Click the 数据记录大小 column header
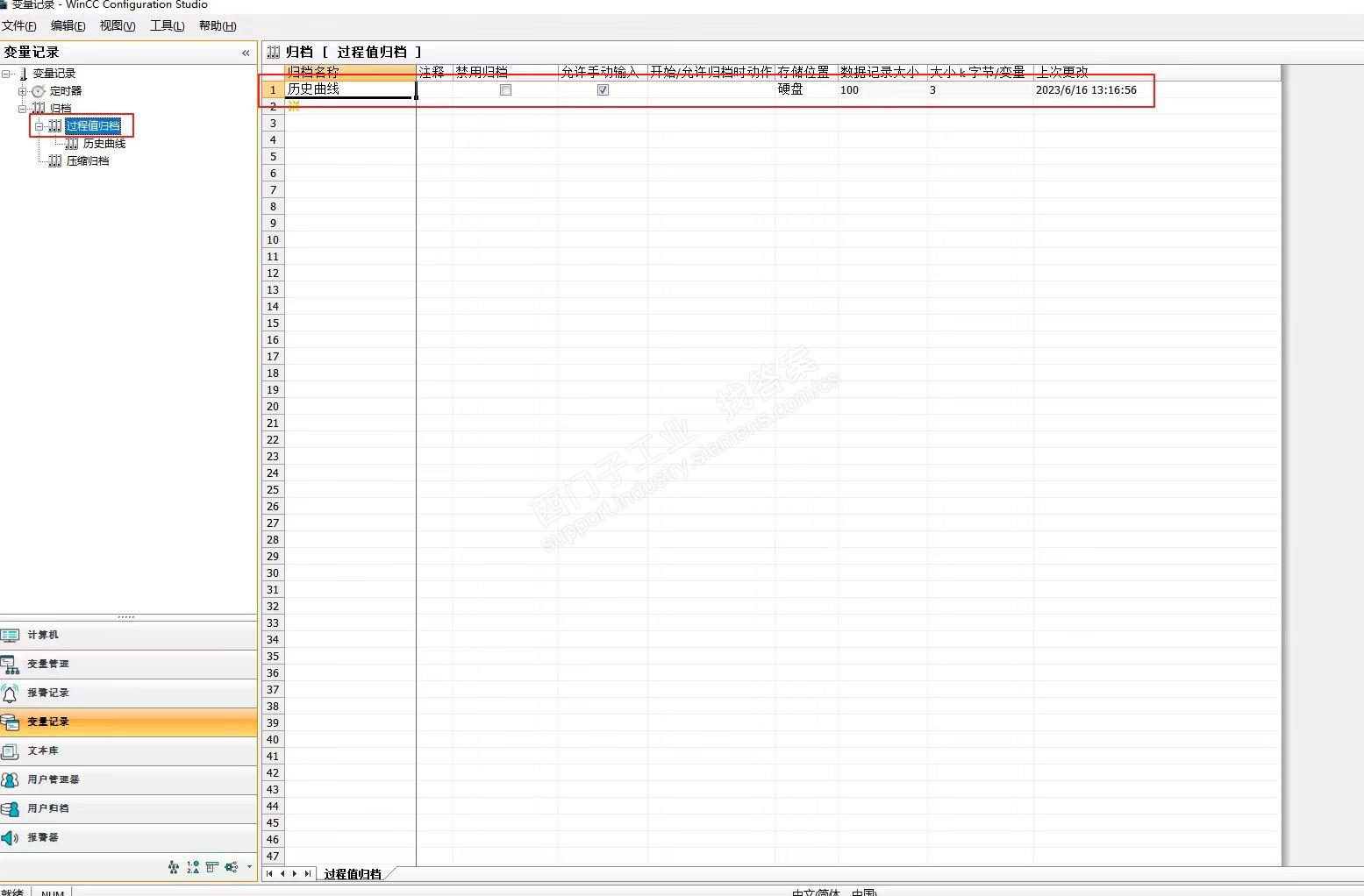This screenshot has height=896, width=1364. 882,72
